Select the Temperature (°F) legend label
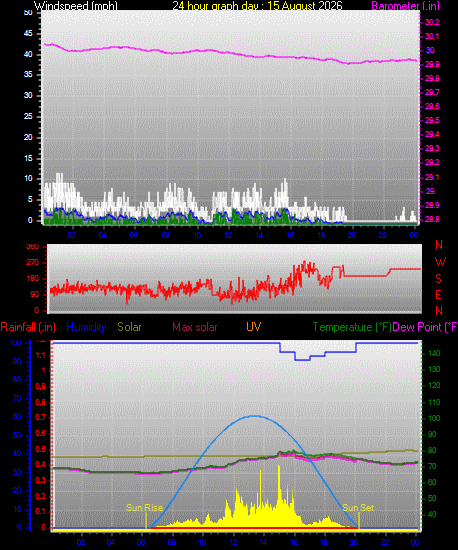Image resolution: width=458 pixels, height=550 pixels. point(352,327)
